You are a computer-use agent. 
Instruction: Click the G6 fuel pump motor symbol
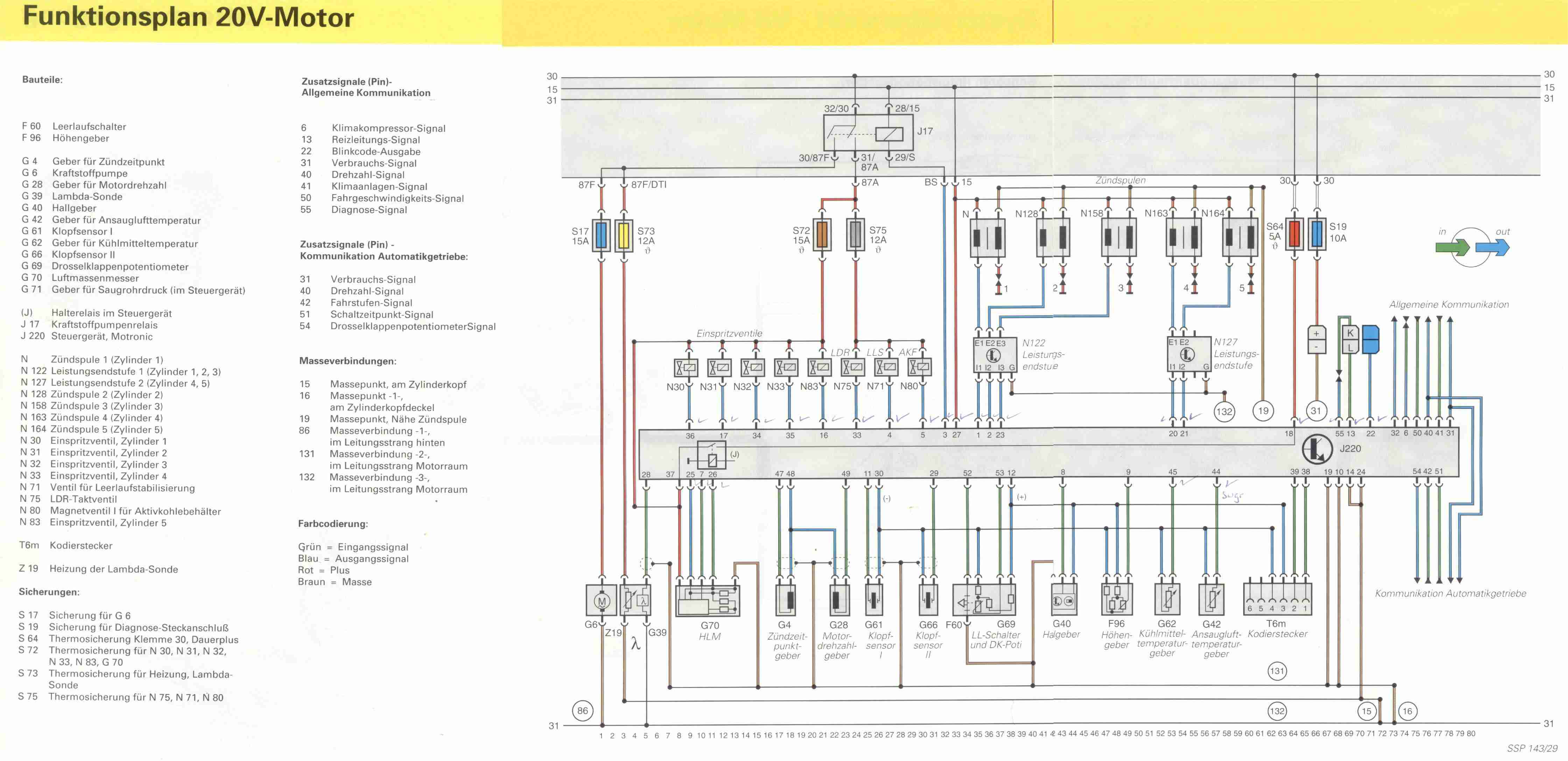(x=602, y=601)
